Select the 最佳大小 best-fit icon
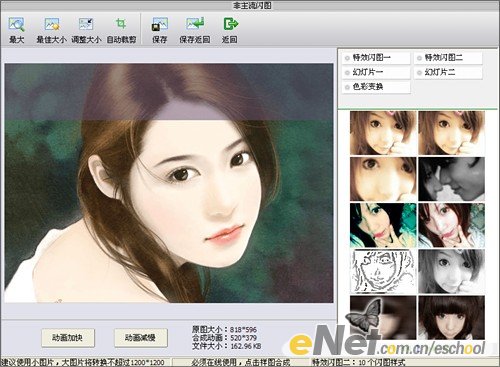Screen dimensions: 500x367 click(52, 24)
